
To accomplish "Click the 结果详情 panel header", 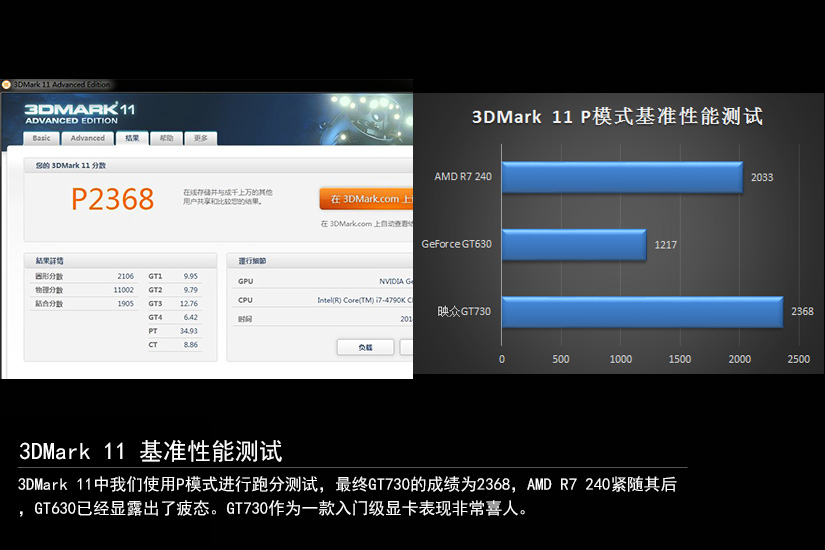I will click(120, 261).
